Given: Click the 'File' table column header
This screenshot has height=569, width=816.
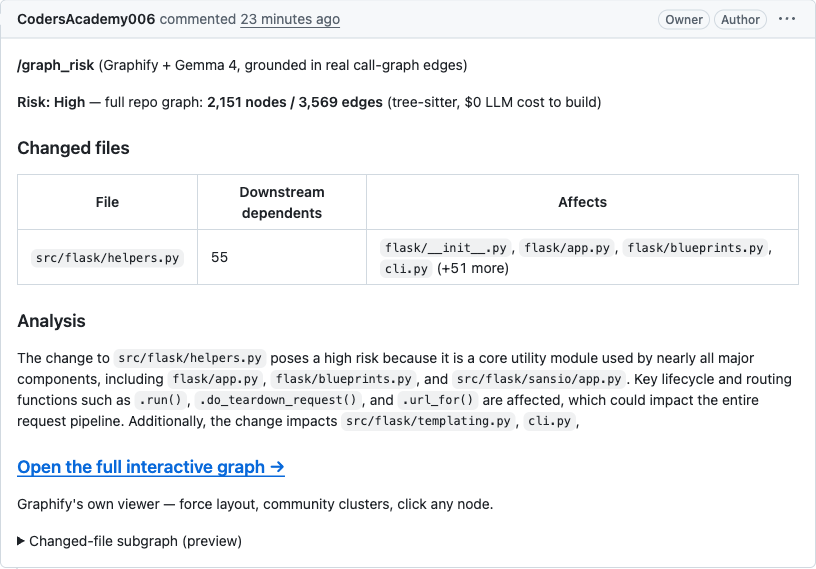Looking at the screenshot, I should [107, 202].
